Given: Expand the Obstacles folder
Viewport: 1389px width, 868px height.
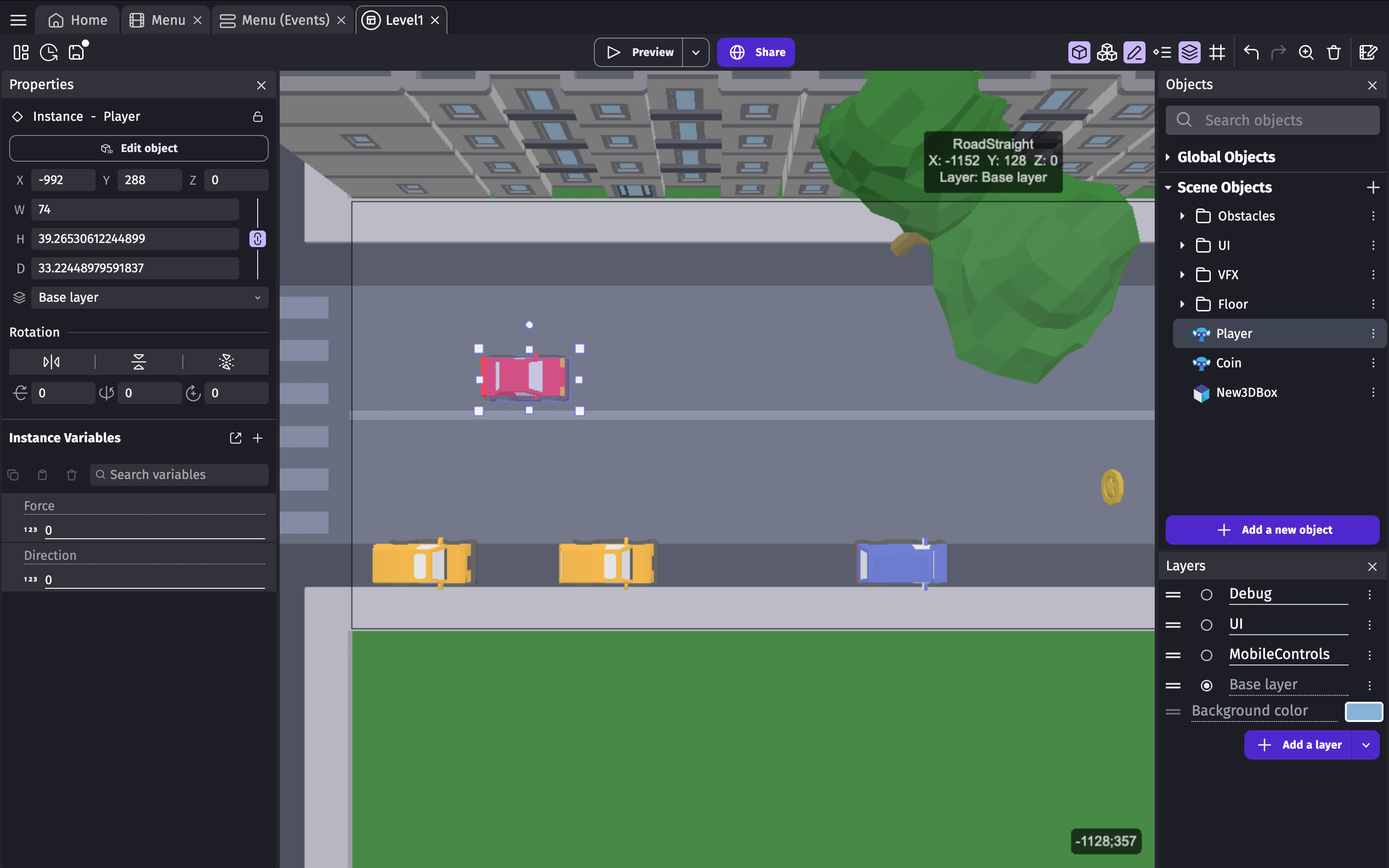Looking at the screenshot, I should tap(1182, 216).
